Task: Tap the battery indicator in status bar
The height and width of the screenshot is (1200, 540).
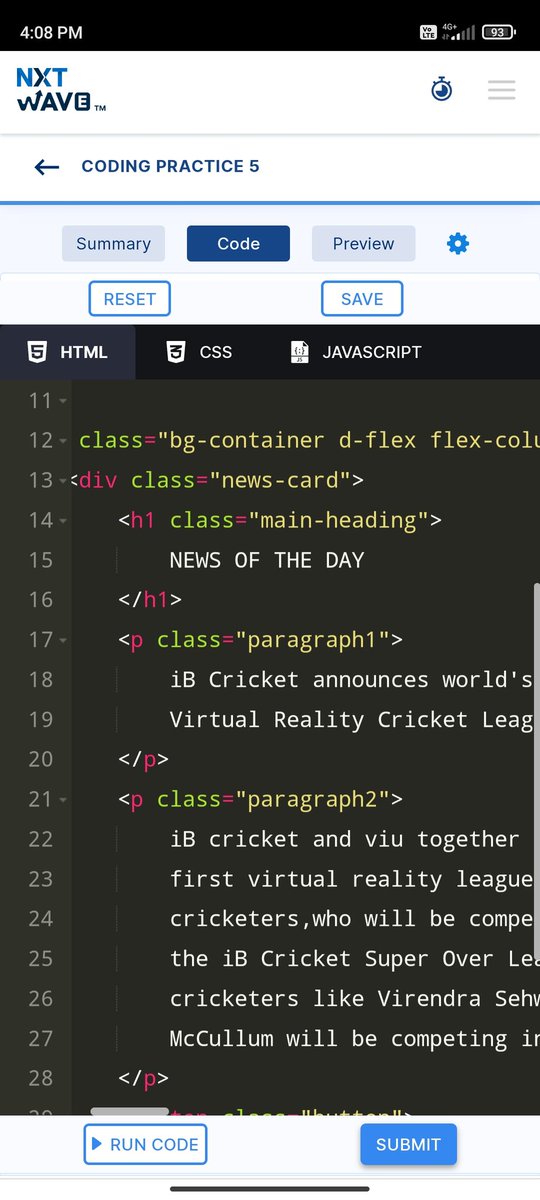Action: [497, 32]
